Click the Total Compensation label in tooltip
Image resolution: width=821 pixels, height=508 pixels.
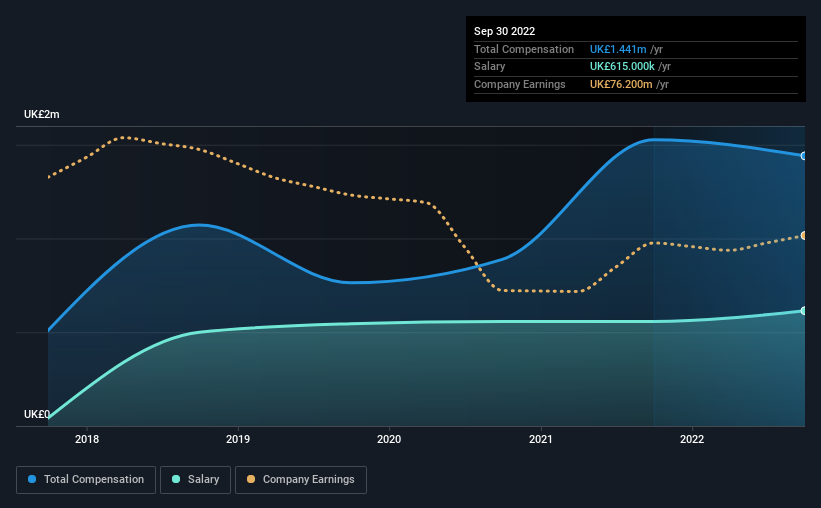tap(524, 49)
